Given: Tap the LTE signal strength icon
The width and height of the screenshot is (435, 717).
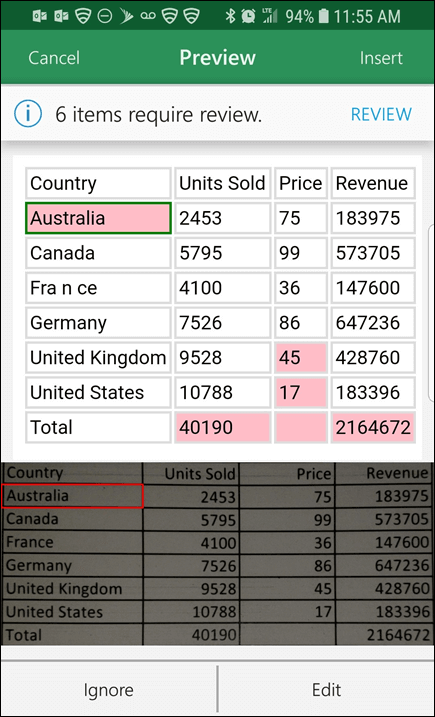Looking at the screenshot, I should coord(269,16).
